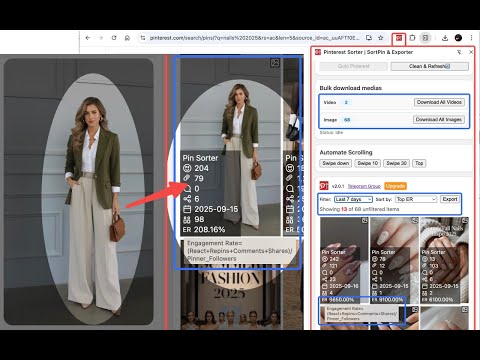Image resolution: width=480 pixels, height=360 pixels.
Task: Open the nail pin thumbnail with ER 9650.00%
Action: click(x=344, y=260)
